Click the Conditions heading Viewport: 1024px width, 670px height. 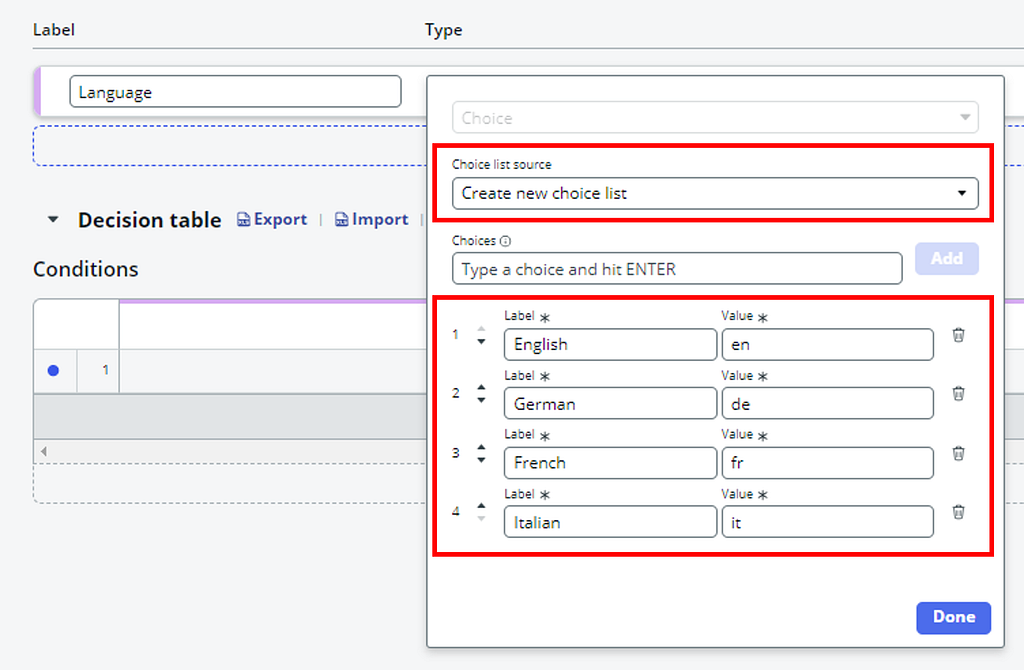point(86,269)
